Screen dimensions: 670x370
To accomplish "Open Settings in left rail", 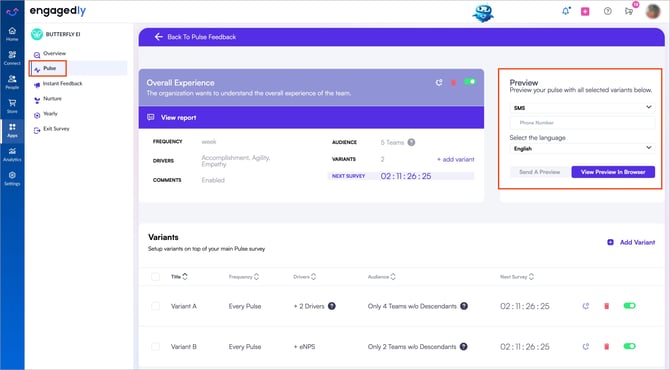I will point(12,178).
